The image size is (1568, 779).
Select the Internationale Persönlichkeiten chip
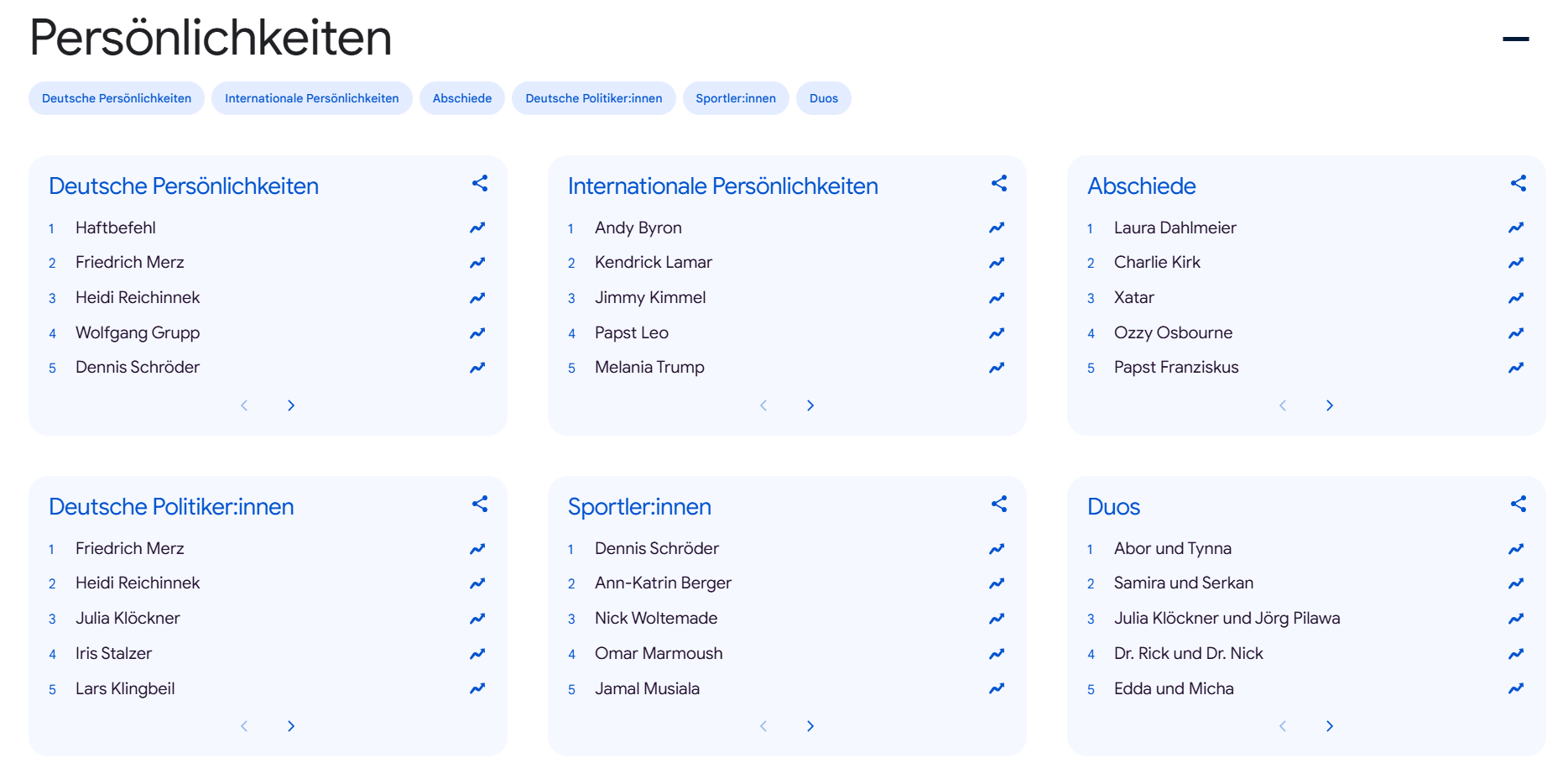pyautogui.click(x=311, y=98)
